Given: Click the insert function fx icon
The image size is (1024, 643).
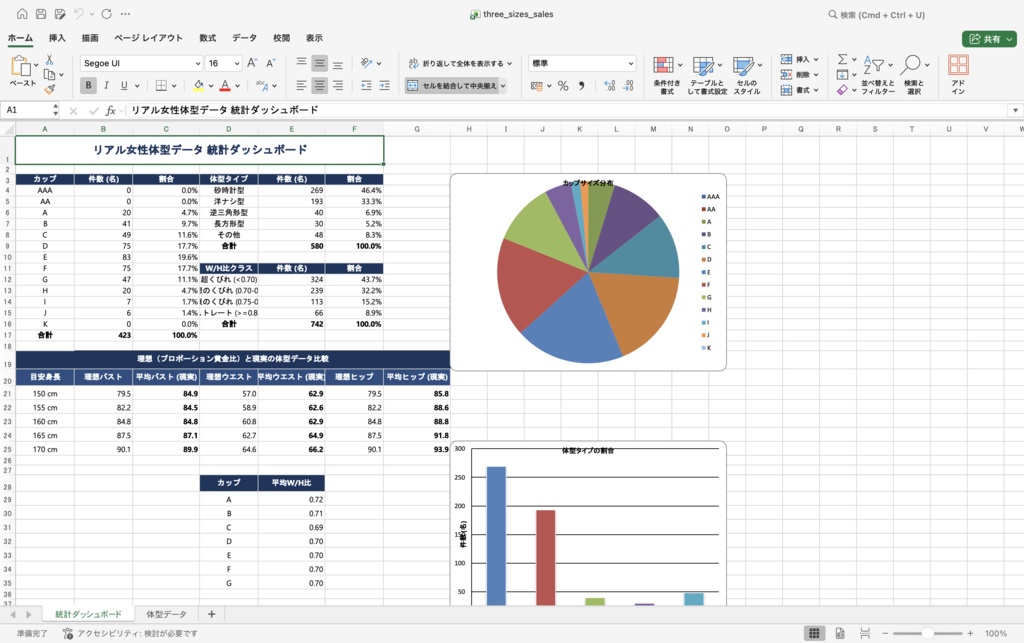Looking at the screenshot, I should pos(111,110).
